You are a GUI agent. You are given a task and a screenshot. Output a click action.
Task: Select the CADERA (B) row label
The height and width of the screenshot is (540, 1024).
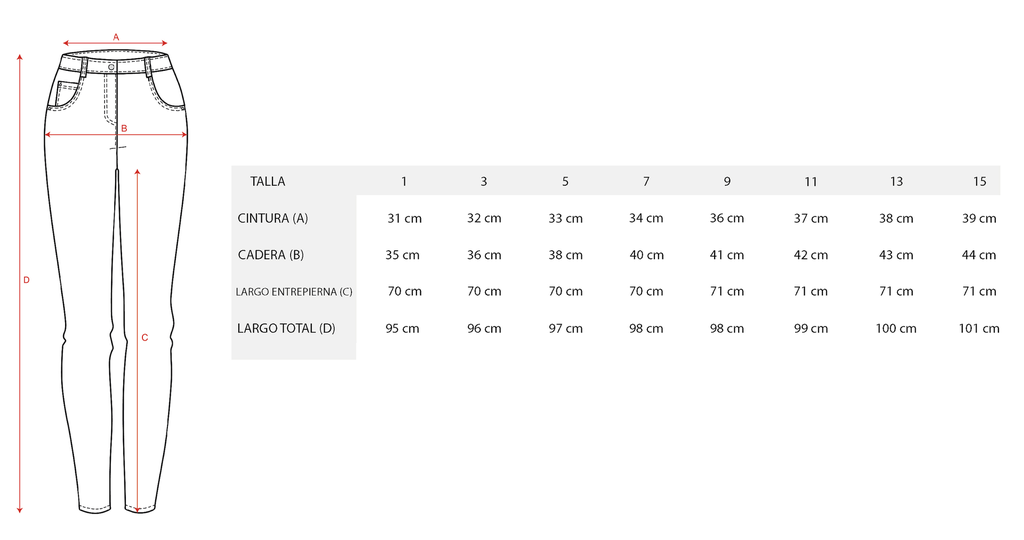click(x=270, y=255)
